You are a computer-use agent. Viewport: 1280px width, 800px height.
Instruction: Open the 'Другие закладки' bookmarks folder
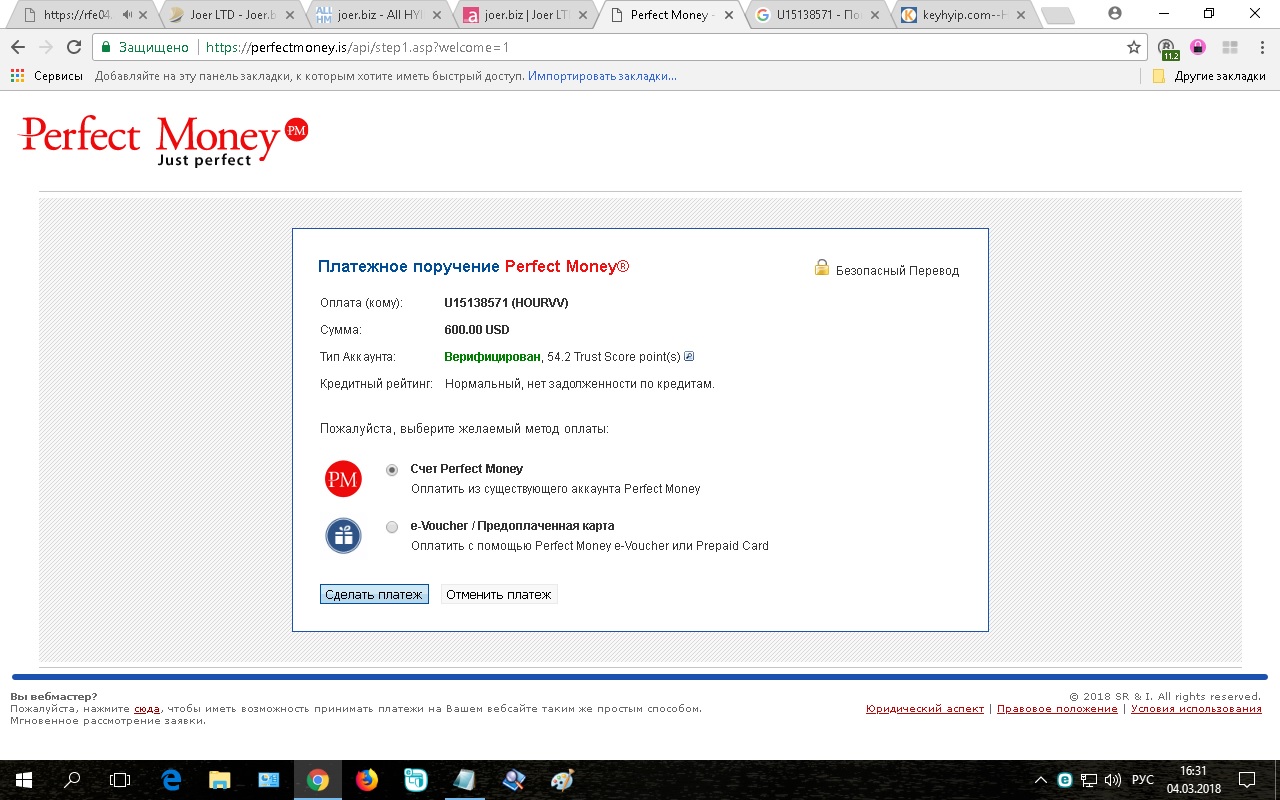click(1209, 76)
